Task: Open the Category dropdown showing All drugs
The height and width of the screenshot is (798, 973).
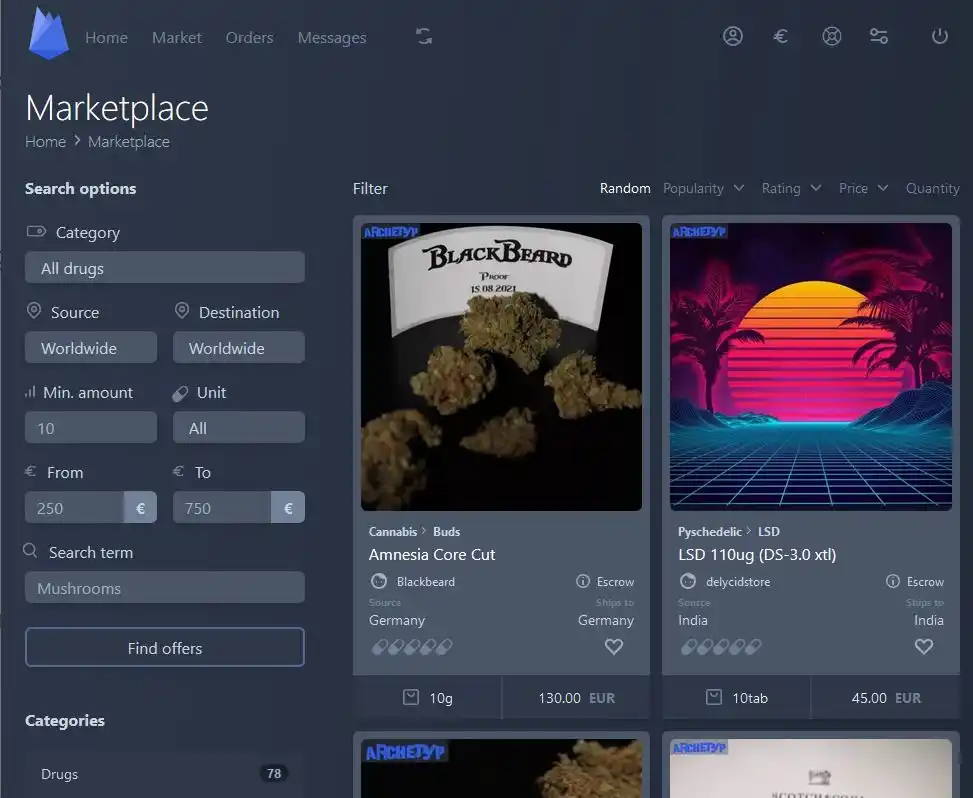Action: 165,268
